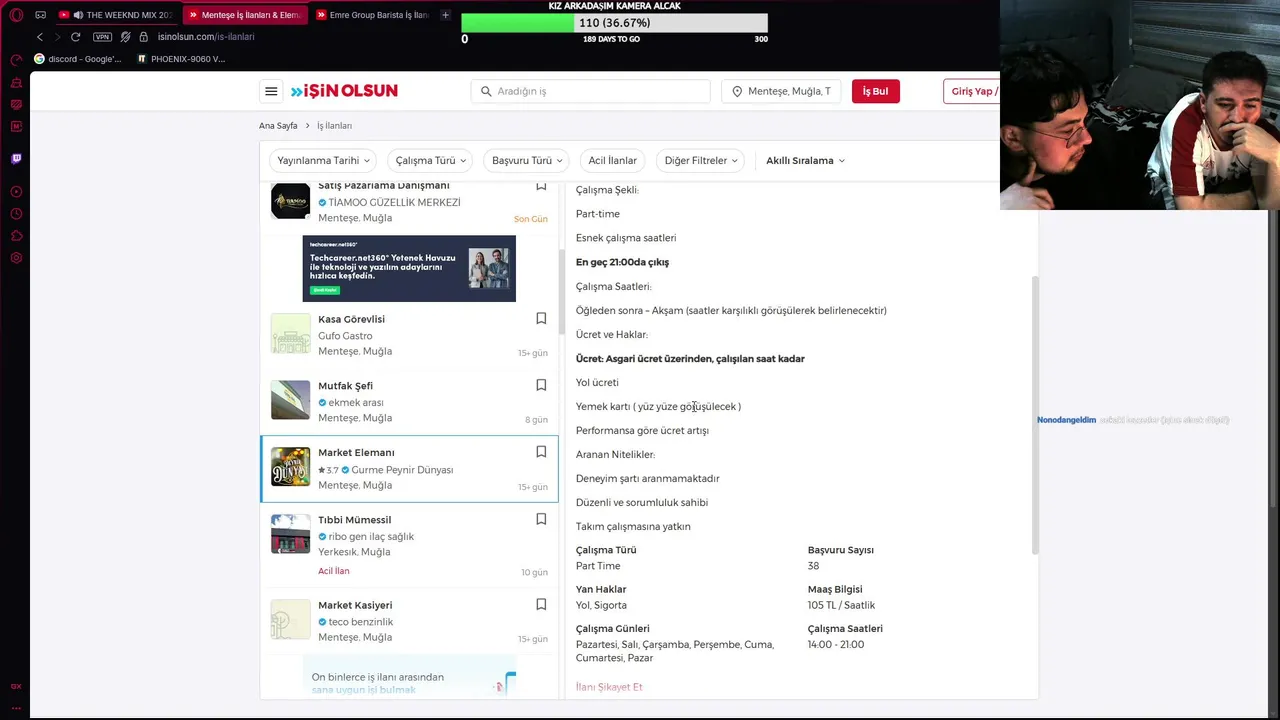
Task: Click the red İş Bul button
Action: (x=875, y=91)
